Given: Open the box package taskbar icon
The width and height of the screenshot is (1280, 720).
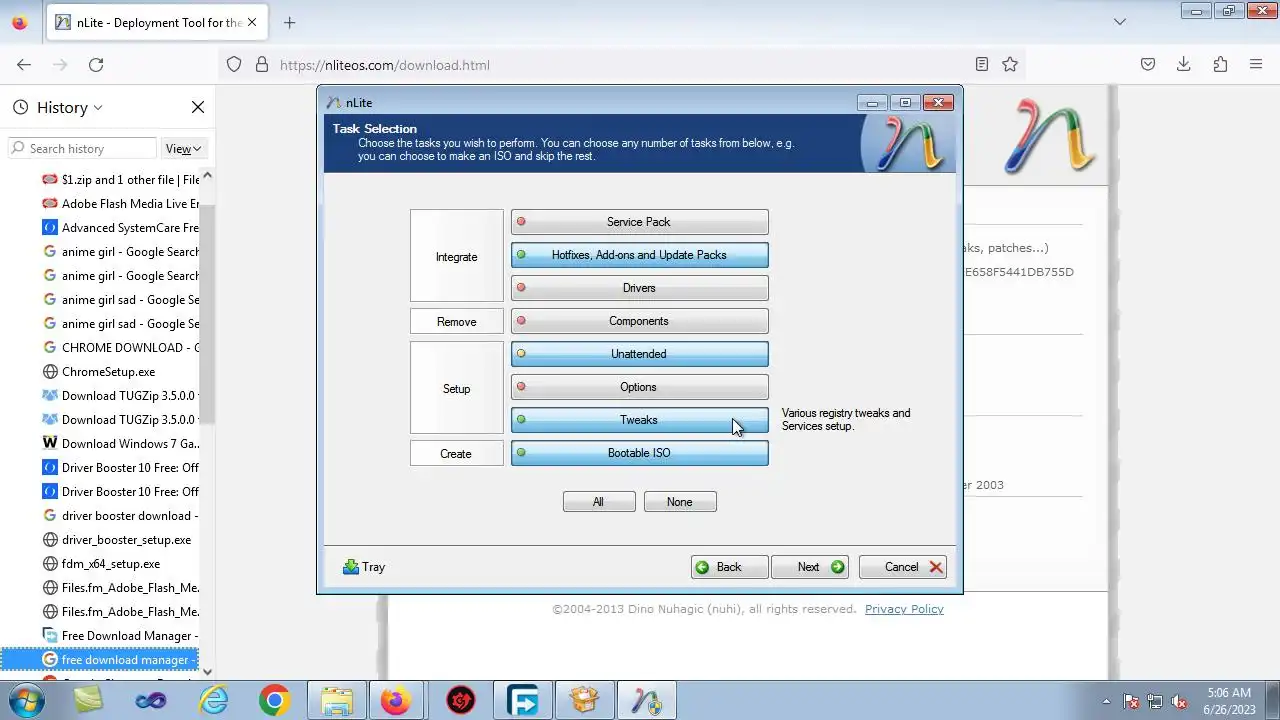Looking at the screenshot, I should (584, 701).
